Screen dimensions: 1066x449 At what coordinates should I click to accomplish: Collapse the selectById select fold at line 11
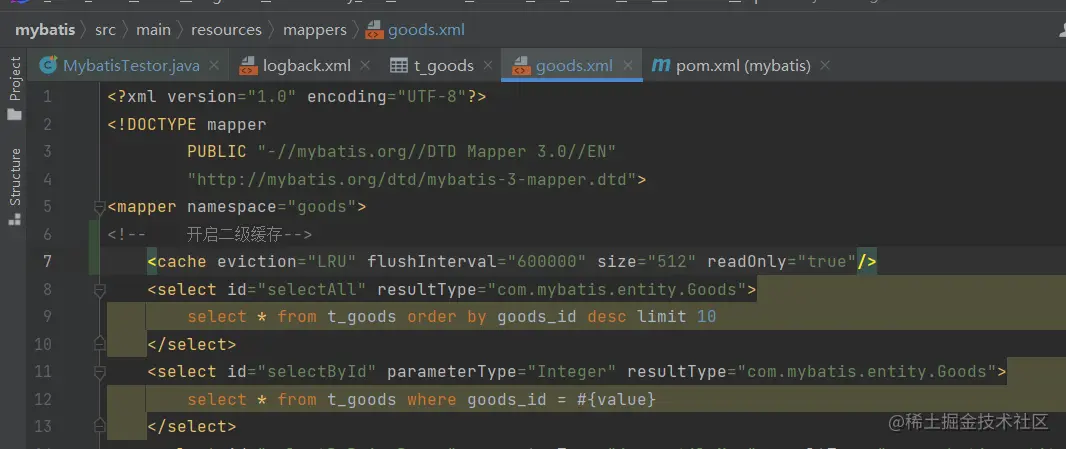point(100,371)
